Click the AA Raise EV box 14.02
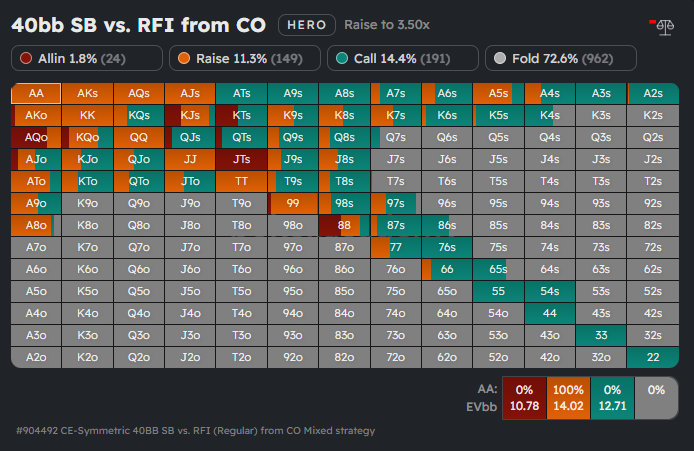 565,397
